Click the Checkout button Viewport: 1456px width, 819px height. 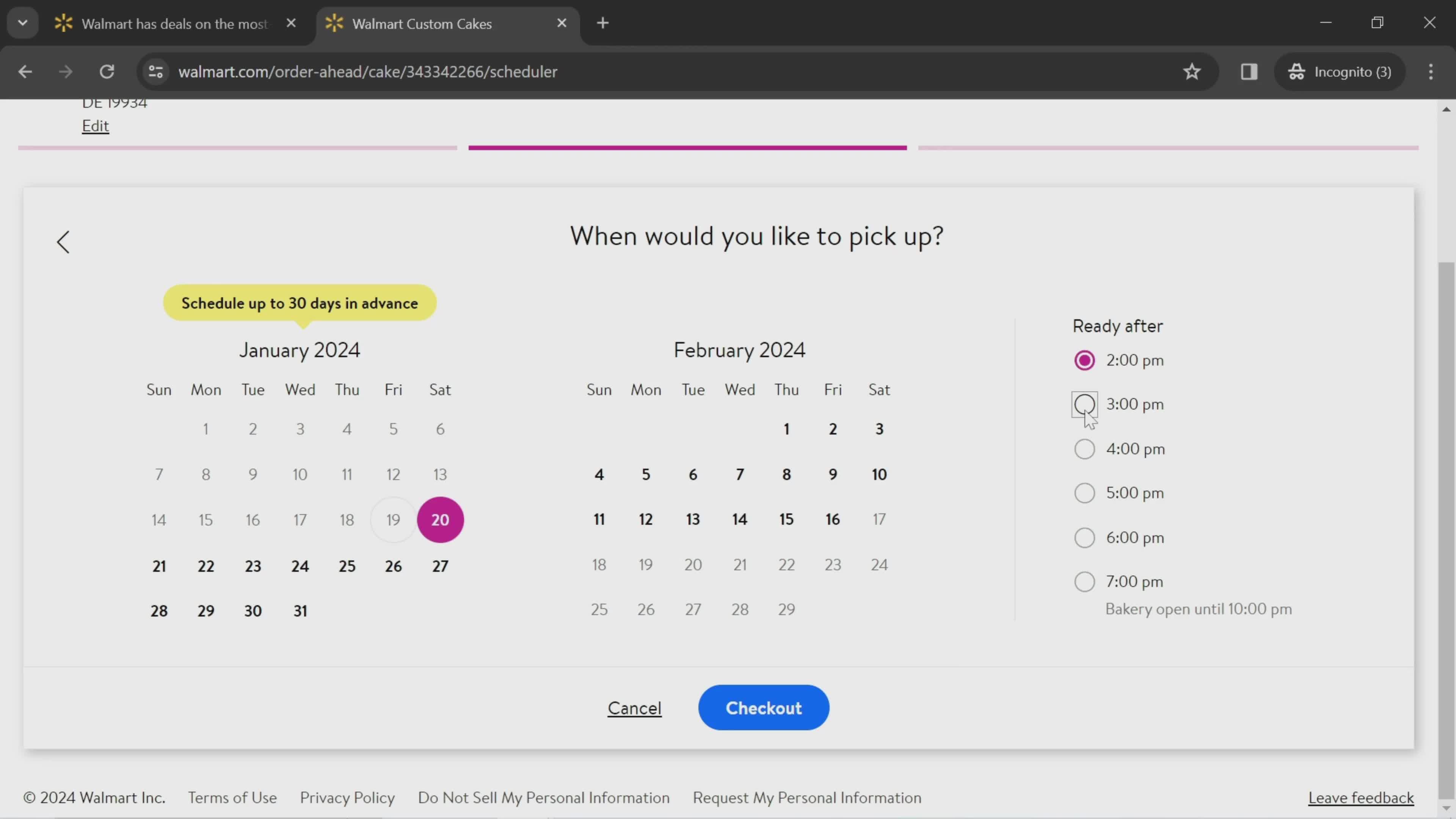pyautogui.click(x=764, y=708)
